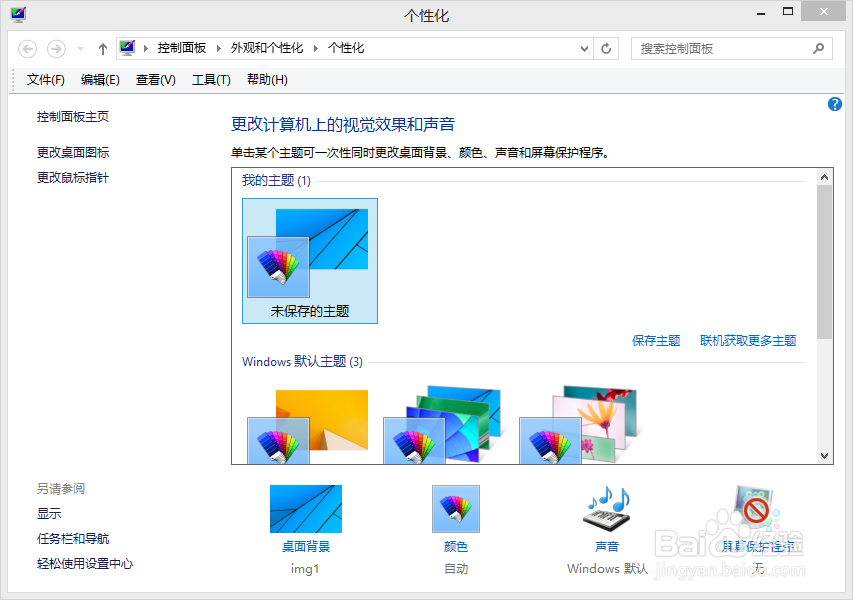The image size is (853, 600).
Task: Click the 保存主题 link
Action: pyautogui.click(x=657, y=340)
